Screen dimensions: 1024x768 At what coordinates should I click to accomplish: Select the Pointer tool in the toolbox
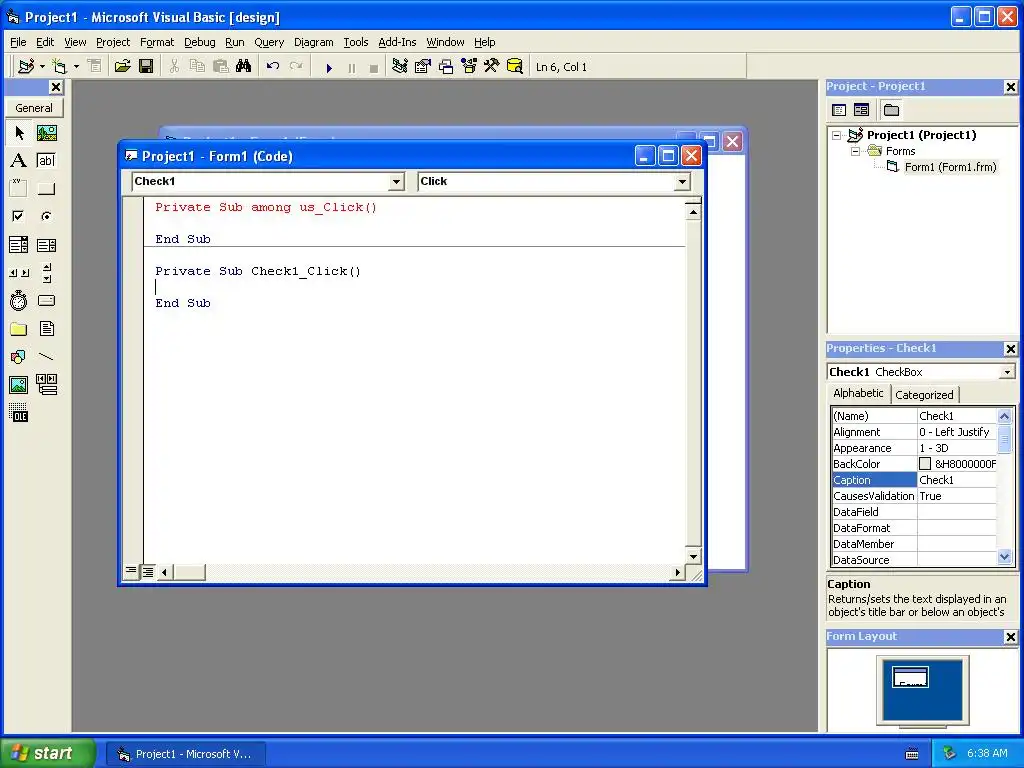pyautogui.click(x=19, y=133)
